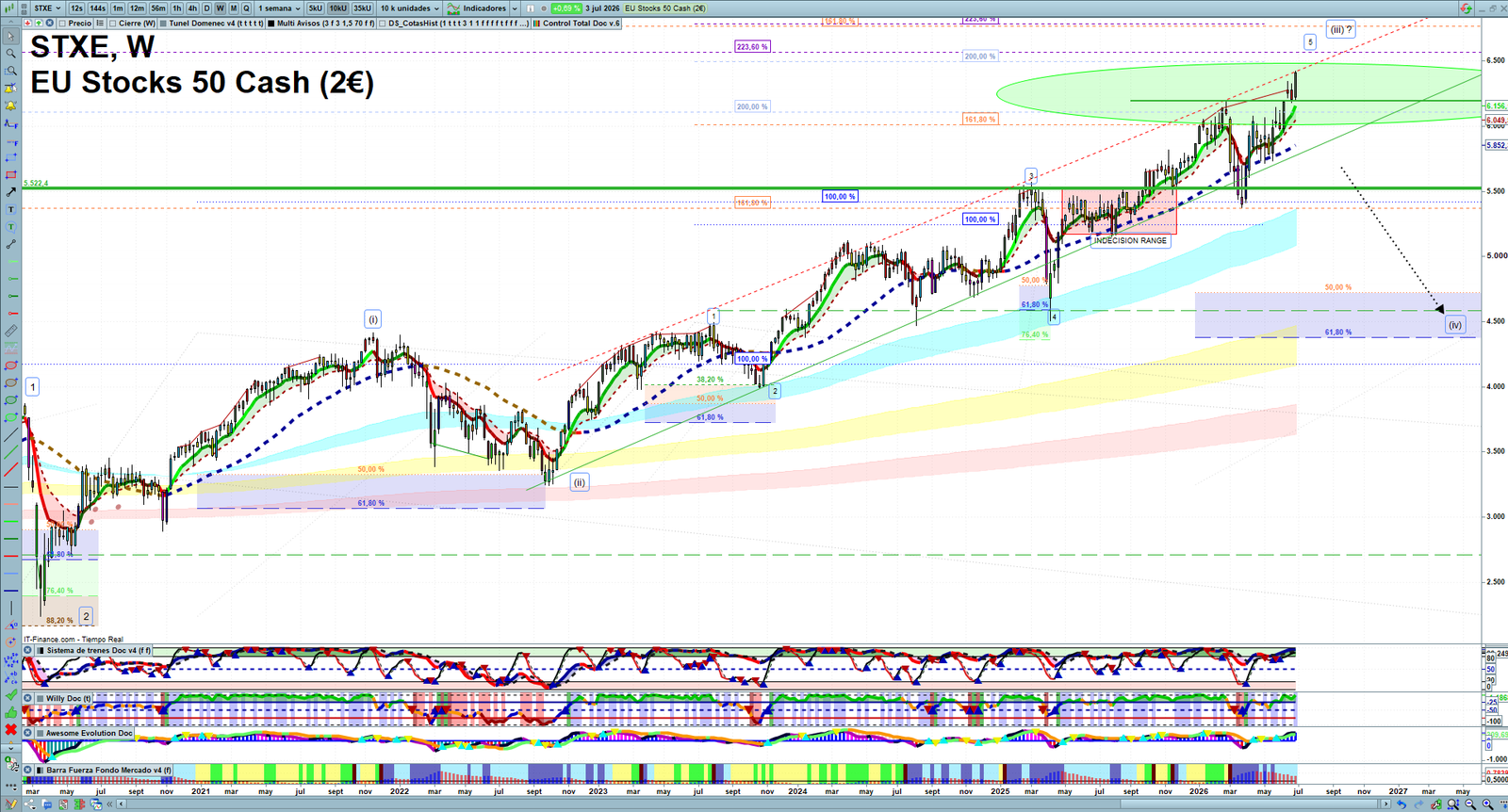Click the horizontal time scrollbar at bottom
The width and height of the screenshot is (1508, 812).
pos(754,804)
